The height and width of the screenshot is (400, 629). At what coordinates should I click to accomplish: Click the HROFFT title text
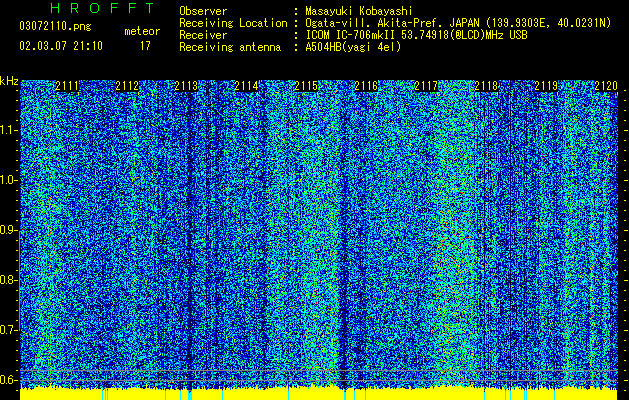point(102,8)
